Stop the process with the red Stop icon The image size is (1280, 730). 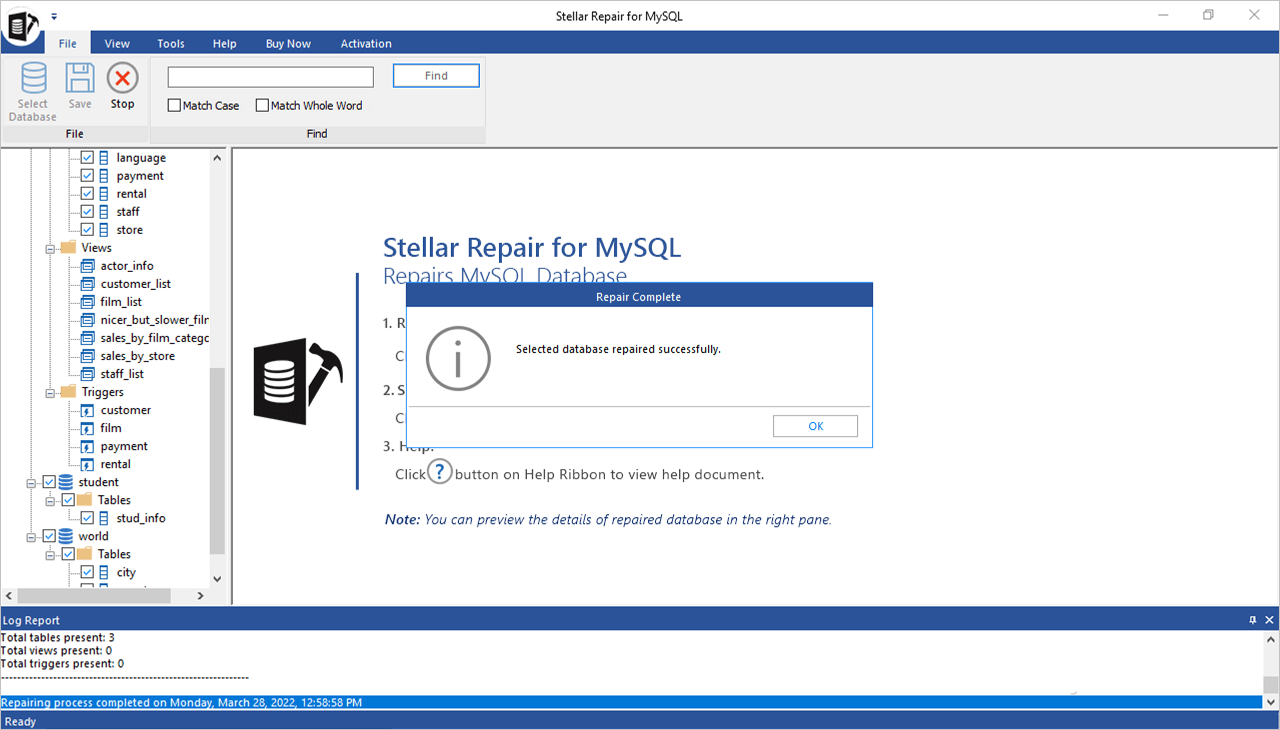pyautogui.click(x=122, y=78)
